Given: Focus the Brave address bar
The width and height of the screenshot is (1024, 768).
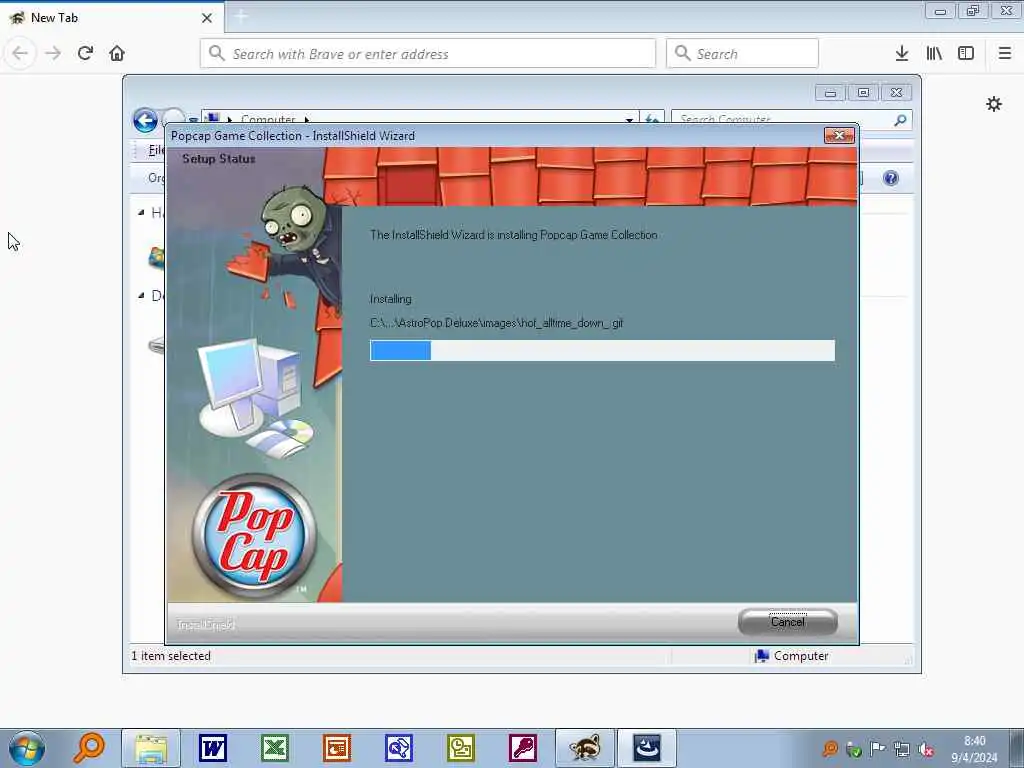Looking at the screenshot, I should [x=428, y=54].
